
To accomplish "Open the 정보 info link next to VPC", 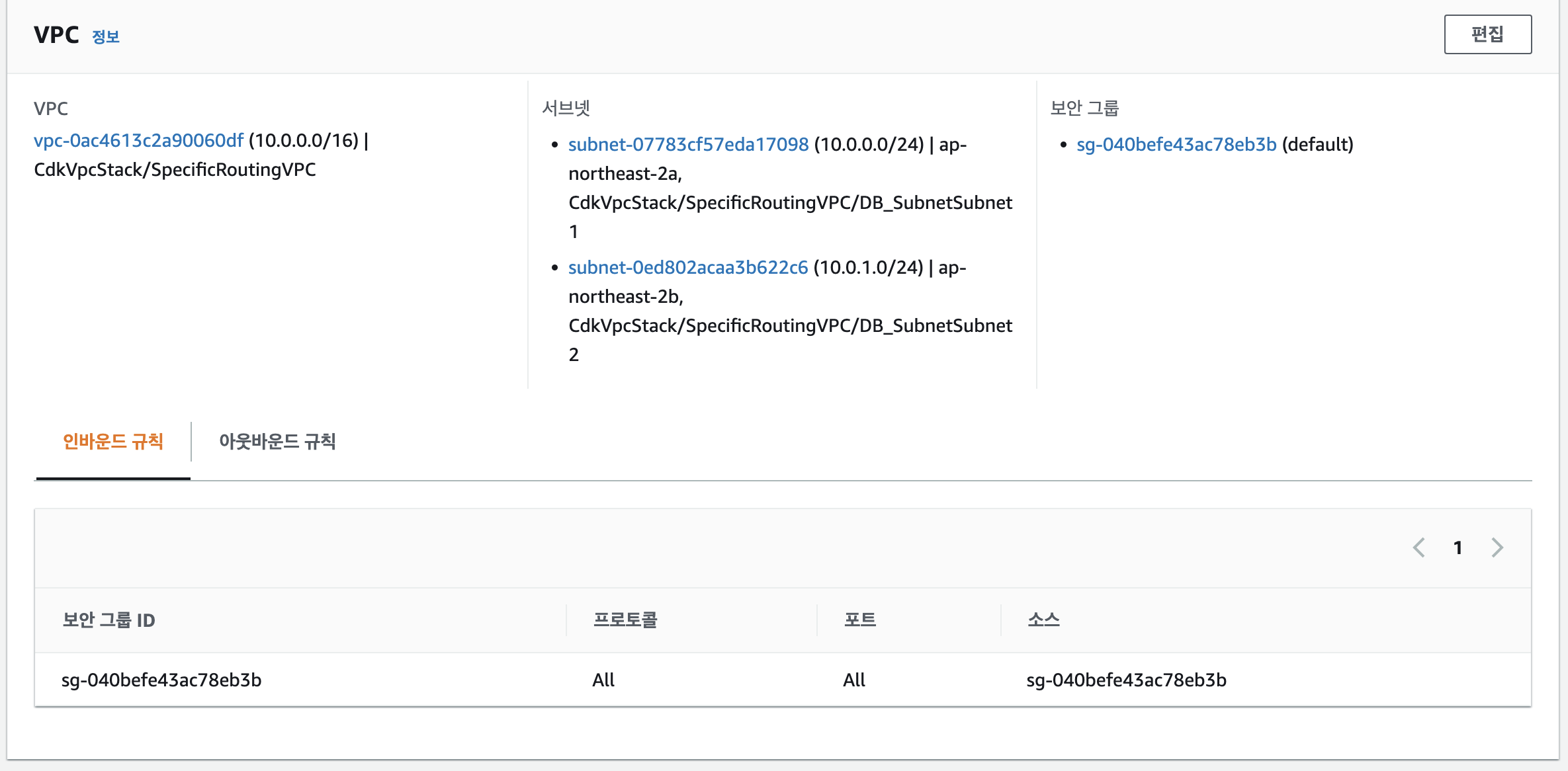I will click(105, 37).
